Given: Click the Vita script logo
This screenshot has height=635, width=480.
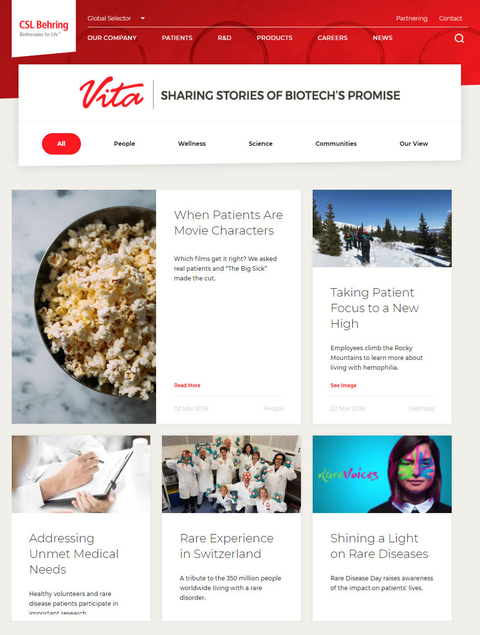Looking at the screenshot, I should coord(111,93).
